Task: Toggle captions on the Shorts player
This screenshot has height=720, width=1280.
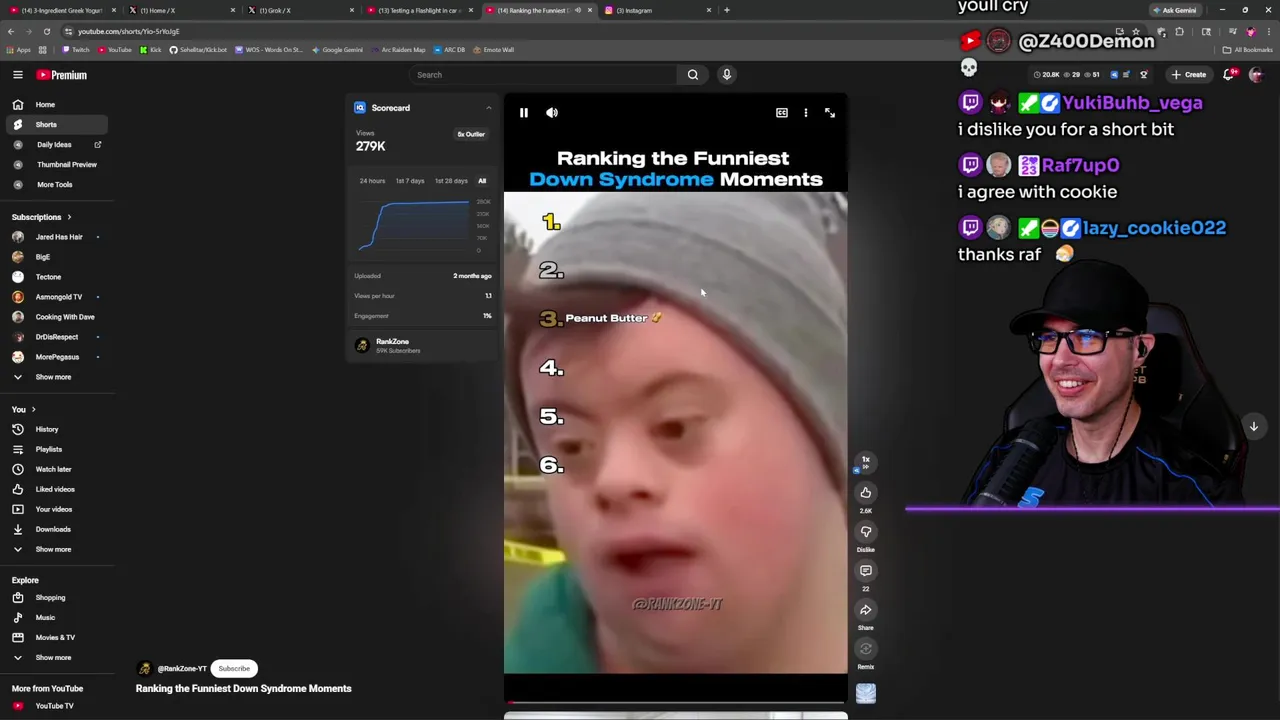Action: 782,113
